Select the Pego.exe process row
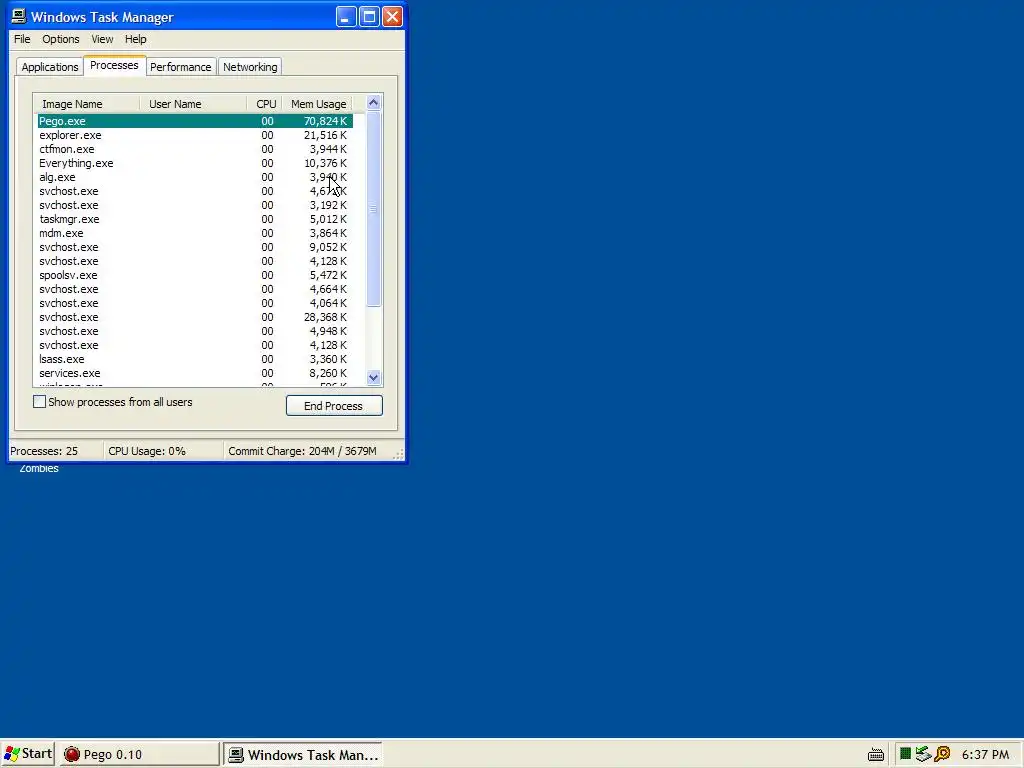Screen dimensions: 1024x768 click(195, 121)
